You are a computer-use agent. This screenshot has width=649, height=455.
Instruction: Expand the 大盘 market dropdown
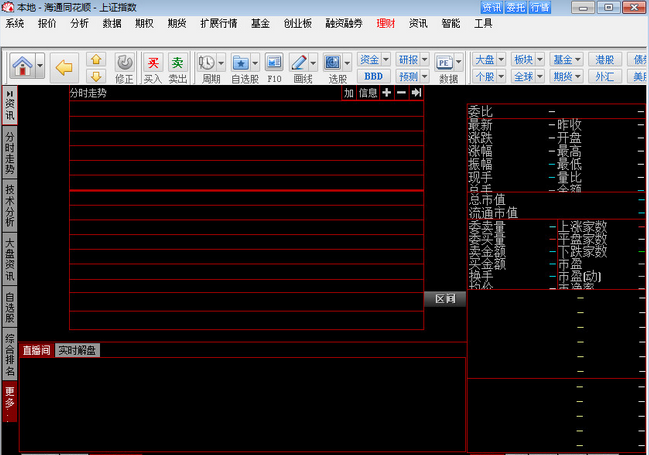point(488,60)
